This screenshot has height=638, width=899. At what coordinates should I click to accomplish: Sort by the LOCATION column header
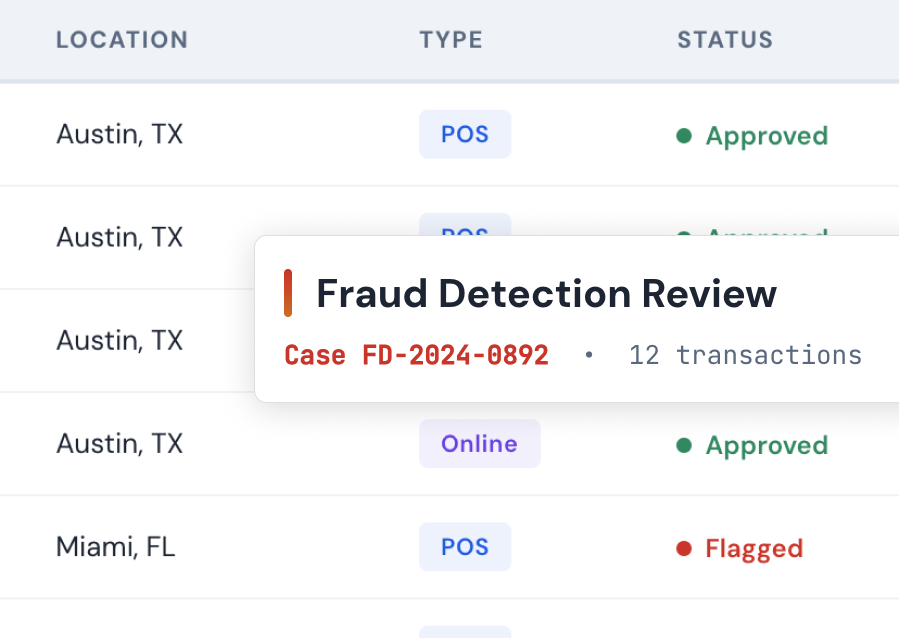(x=122, y=40)
